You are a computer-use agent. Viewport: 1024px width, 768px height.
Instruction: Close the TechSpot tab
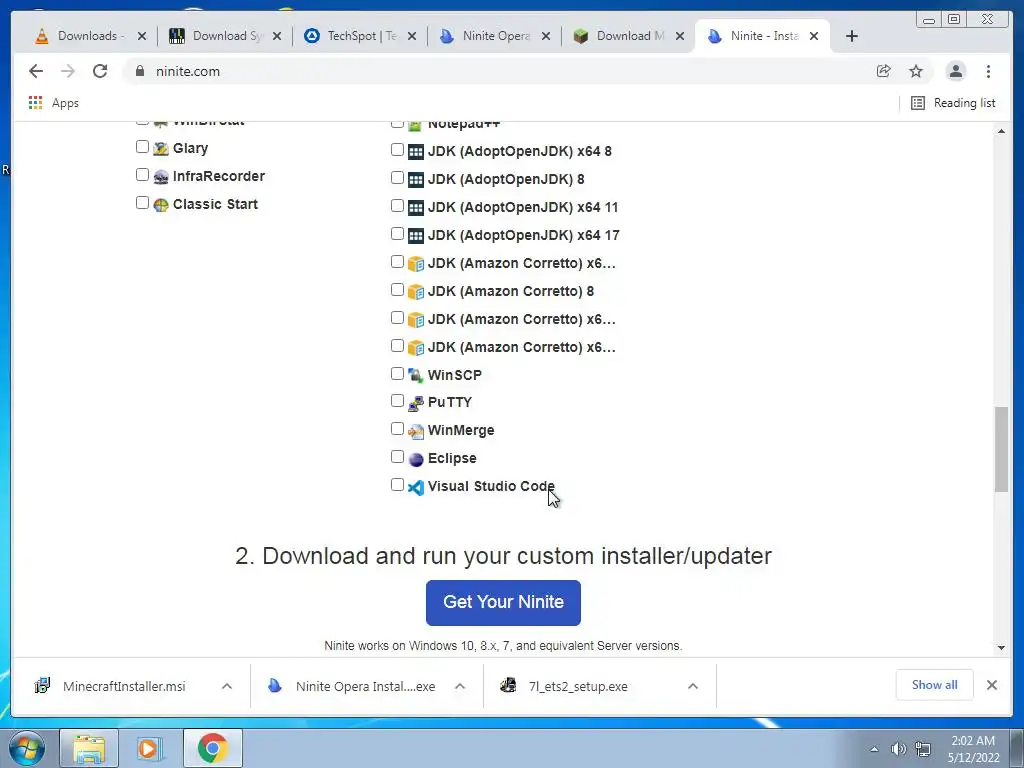(412, 36)
